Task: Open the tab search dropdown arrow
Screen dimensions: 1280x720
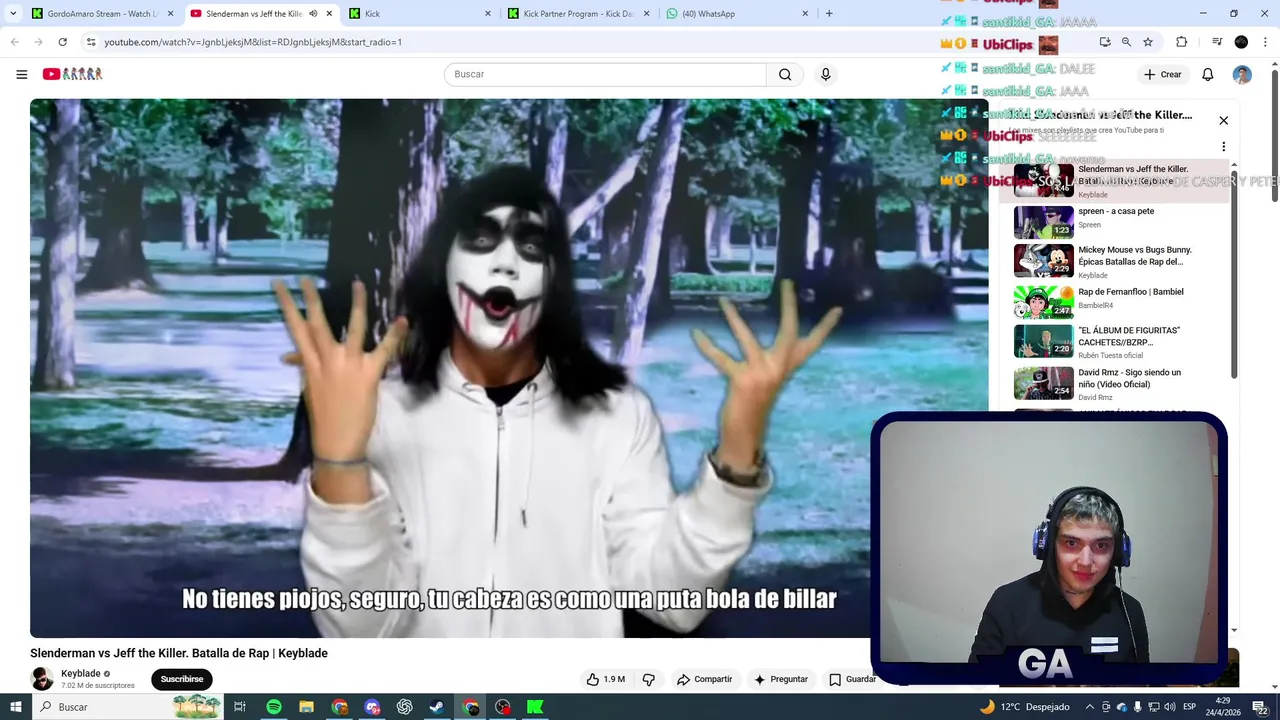Action: pos(13,14)
